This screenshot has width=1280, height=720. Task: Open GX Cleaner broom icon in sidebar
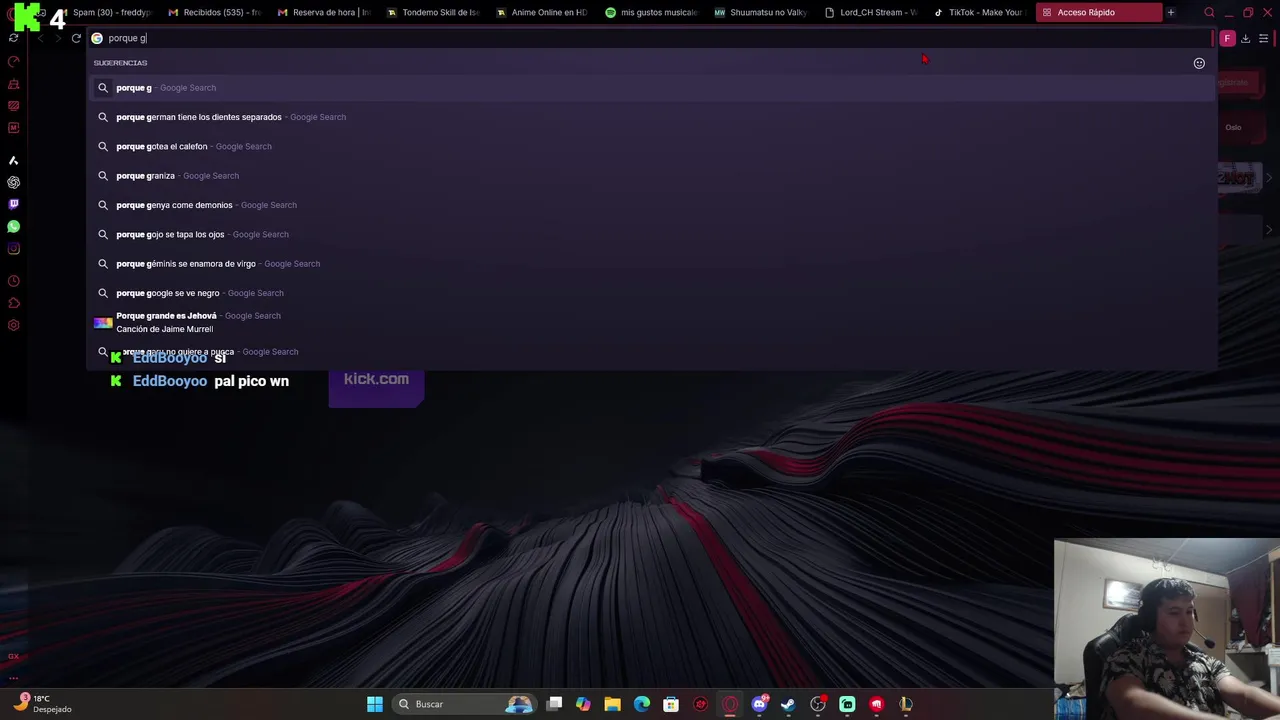13,84
